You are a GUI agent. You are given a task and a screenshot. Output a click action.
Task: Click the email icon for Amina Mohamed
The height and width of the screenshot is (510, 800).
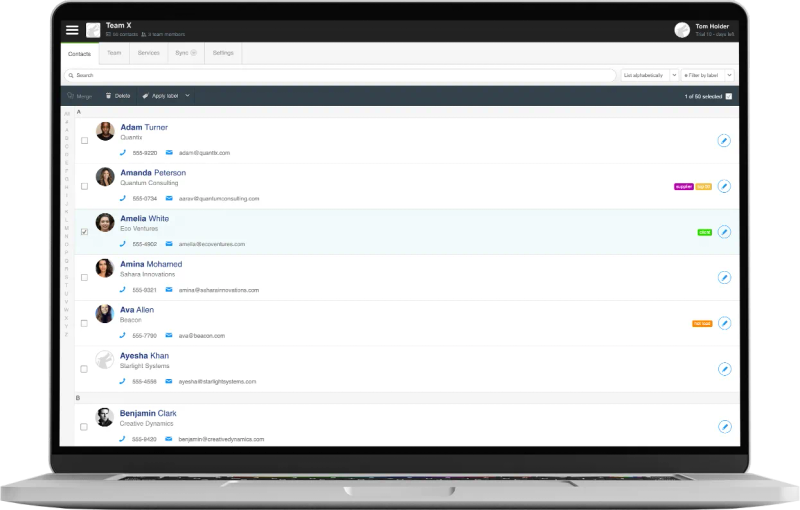click(169, 290)
